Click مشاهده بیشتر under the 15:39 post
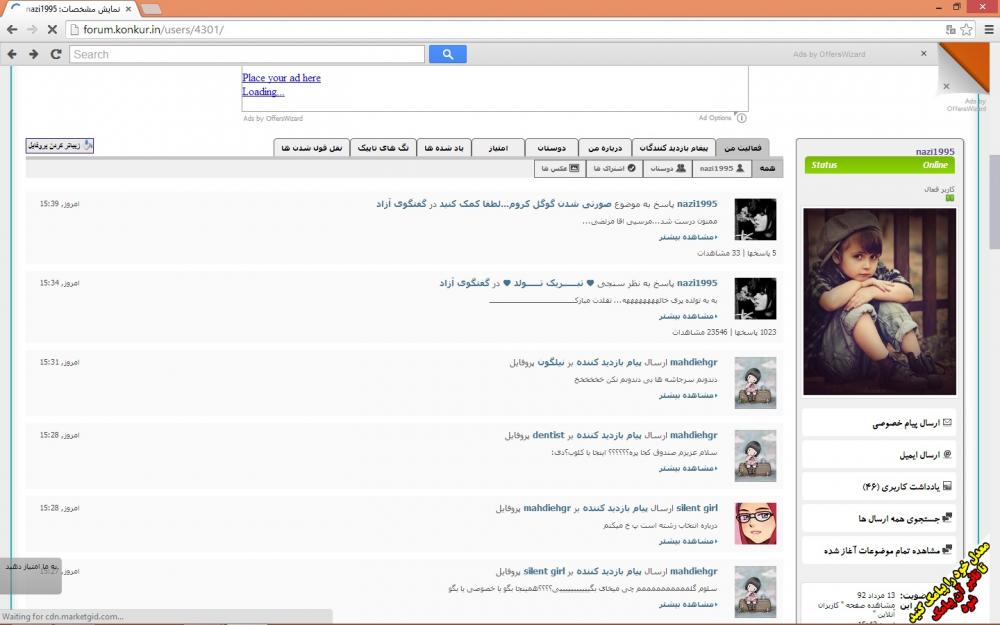This screenshot has width=1000, height=625. (688, 237)
